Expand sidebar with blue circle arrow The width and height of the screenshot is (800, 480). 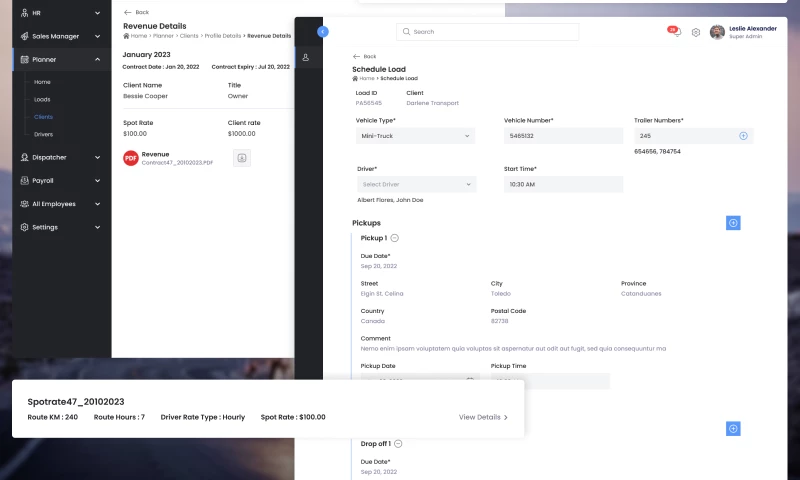pyautogui.click(x=322, y=32)
